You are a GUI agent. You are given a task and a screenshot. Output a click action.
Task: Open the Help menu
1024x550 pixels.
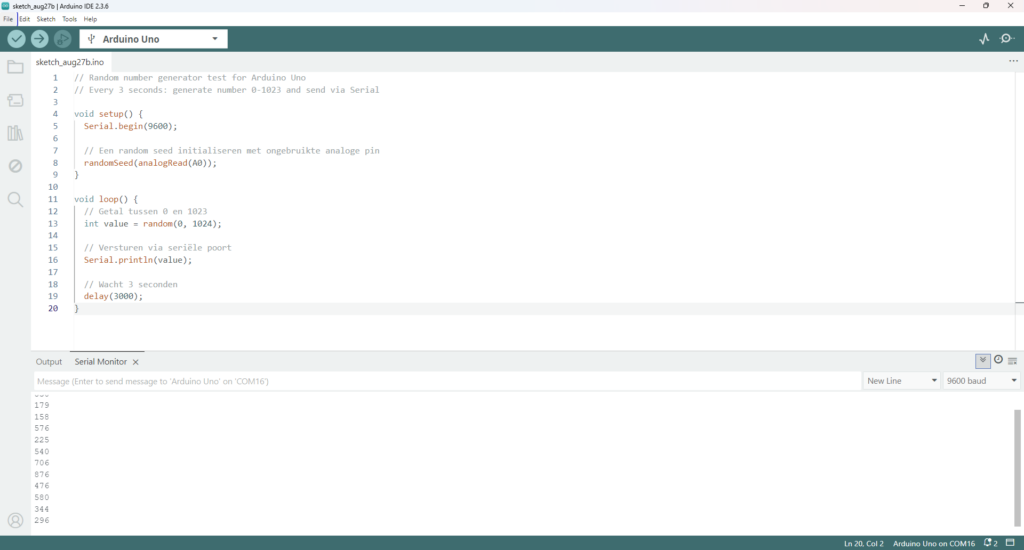click(90, 19)
